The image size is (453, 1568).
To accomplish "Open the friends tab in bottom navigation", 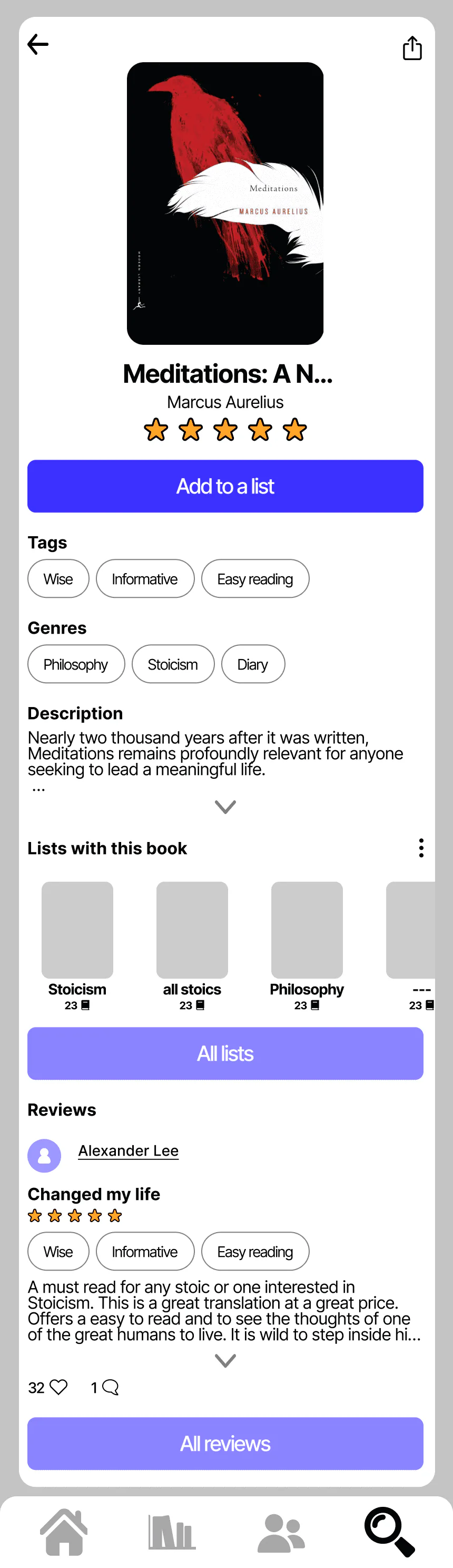I will pos(281,1532).
